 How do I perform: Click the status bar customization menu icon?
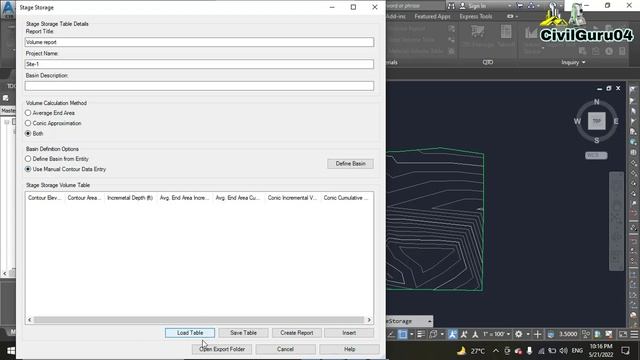coord(634,334)
